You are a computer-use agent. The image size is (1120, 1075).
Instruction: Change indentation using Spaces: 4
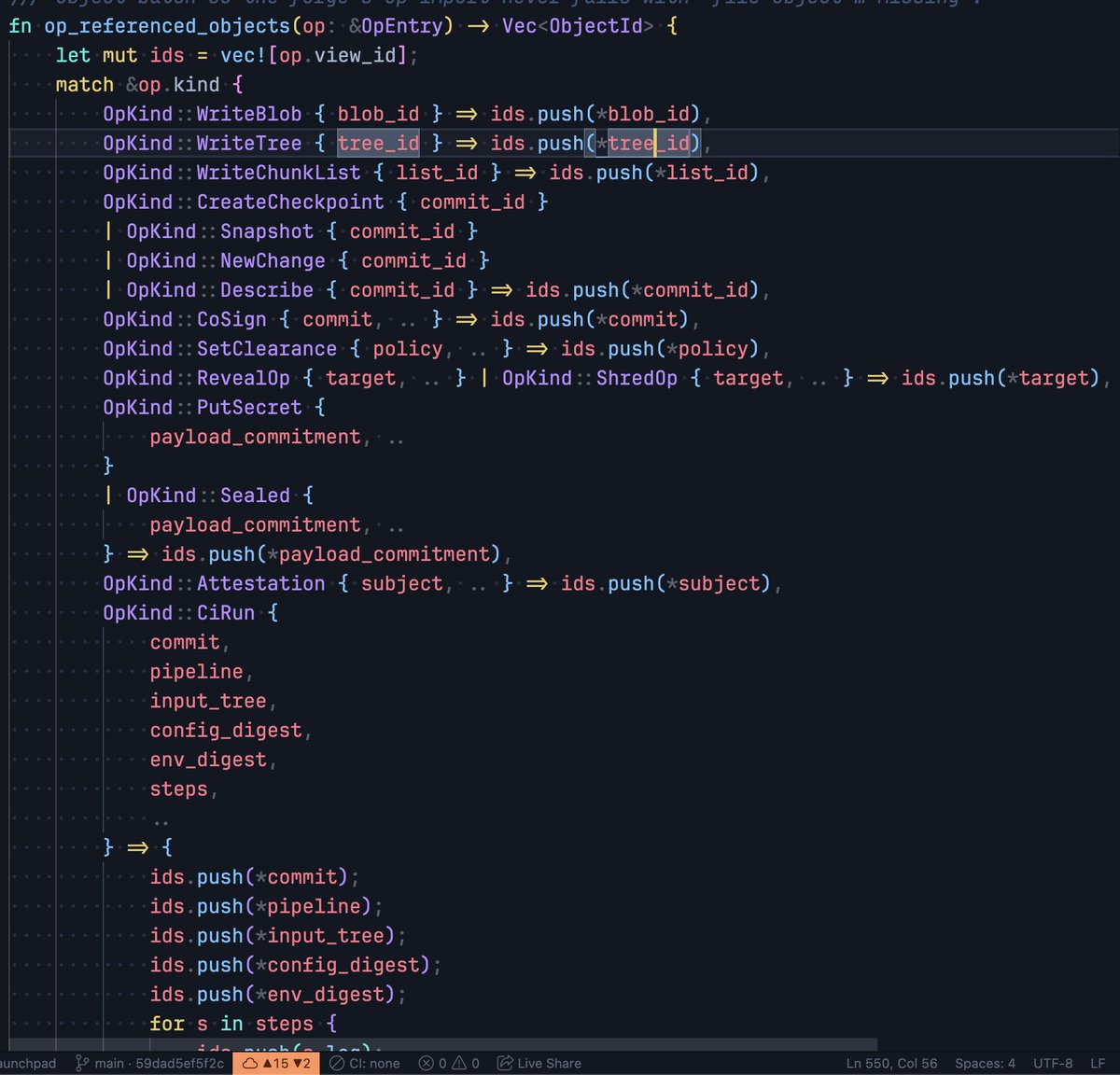[x=985, y=1063]
